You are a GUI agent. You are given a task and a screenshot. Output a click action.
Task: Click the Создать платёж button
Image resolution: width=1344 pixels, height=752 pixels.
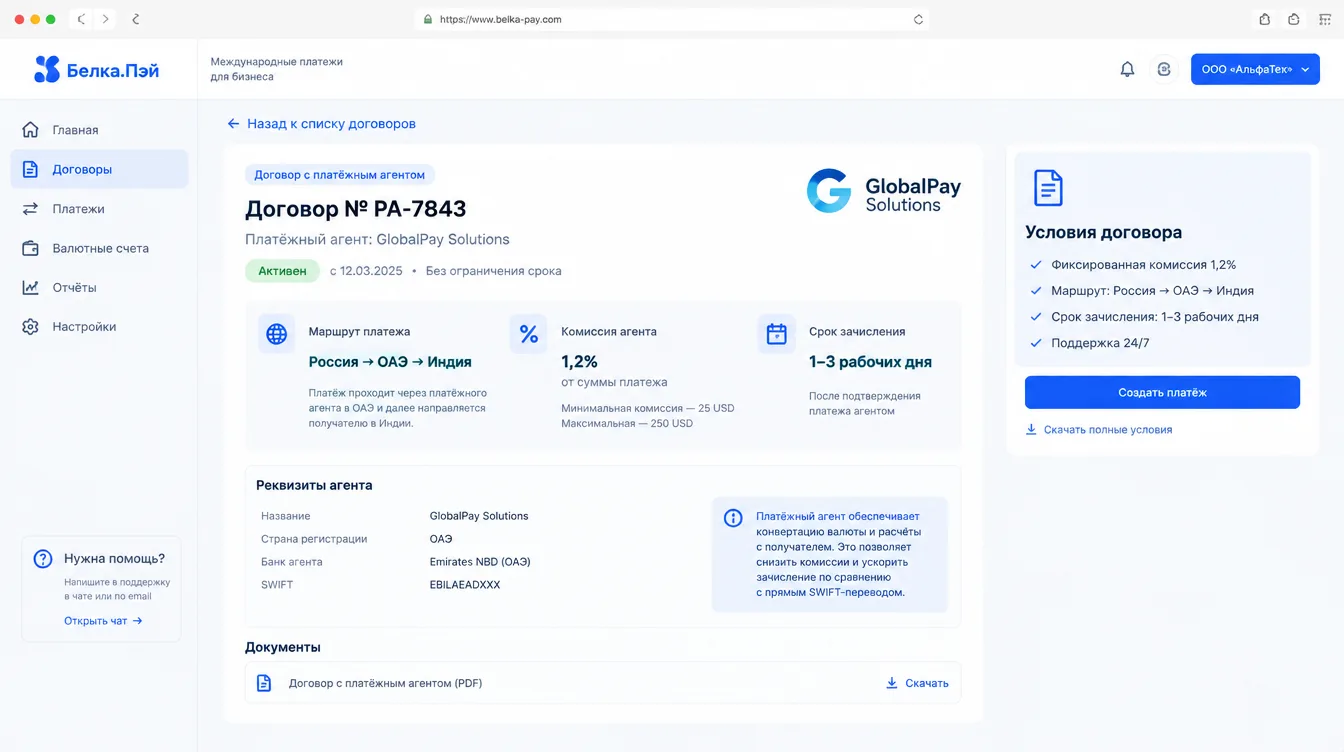pos(1162,393)
